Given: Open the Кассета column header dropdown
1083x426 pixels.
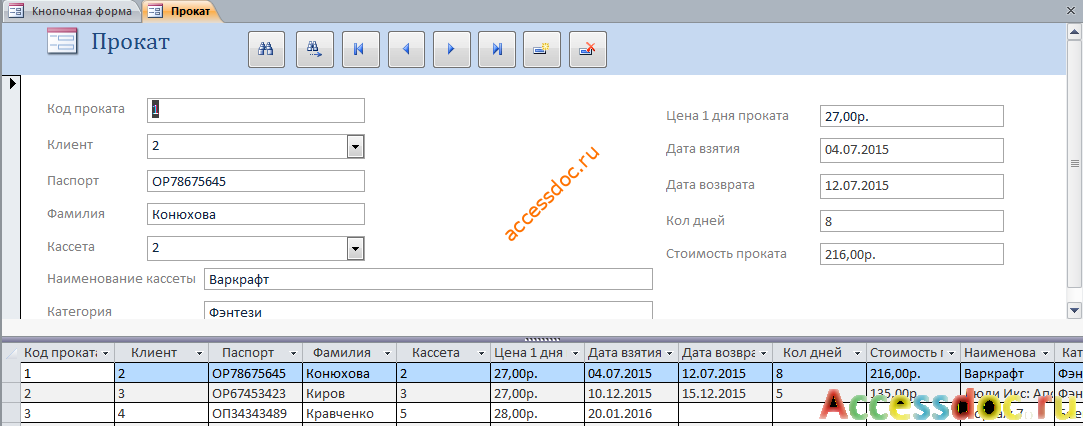Looking at the screenshot, I should (x=481, y=353).
